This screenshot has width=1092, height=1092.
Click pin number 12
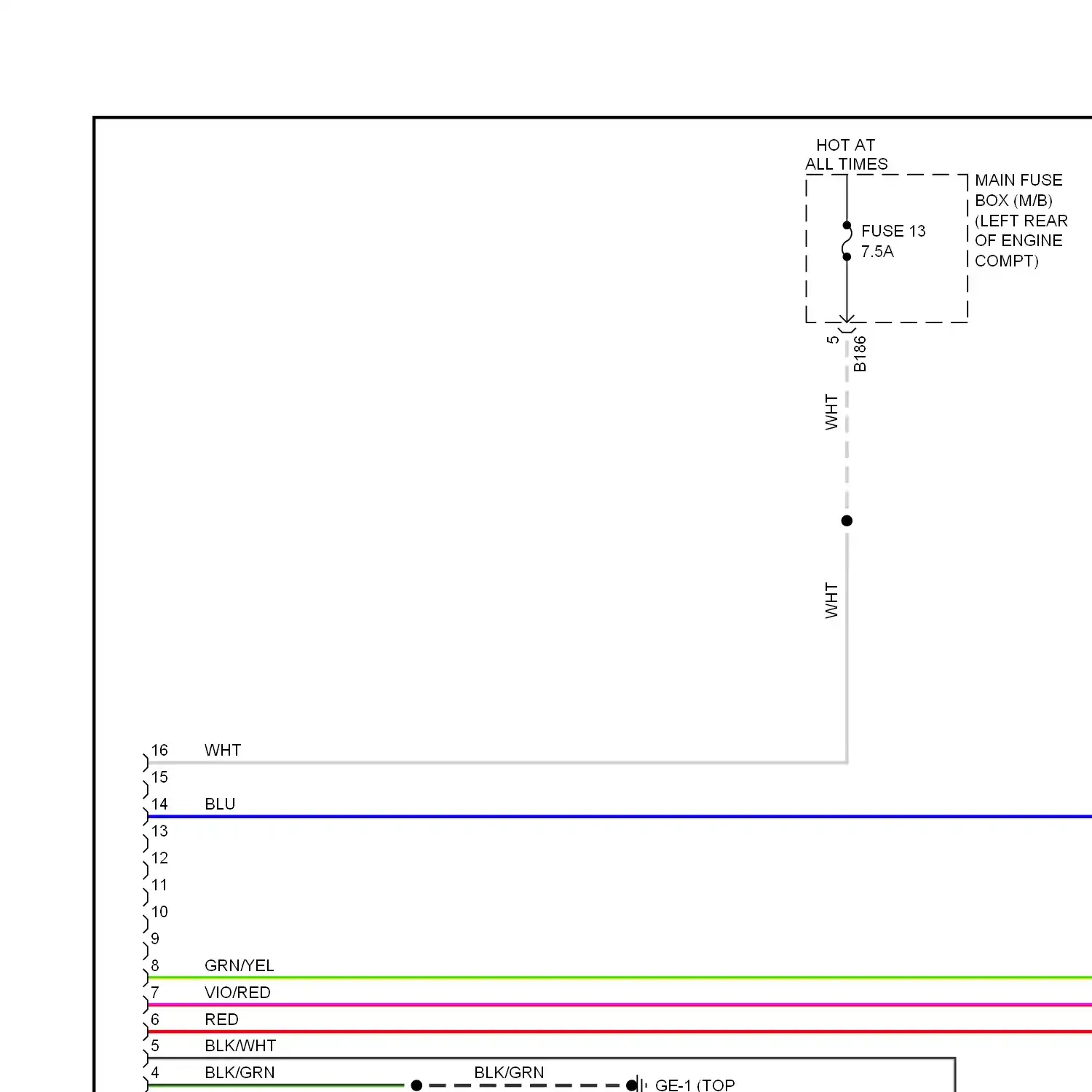tap(159, 858)
